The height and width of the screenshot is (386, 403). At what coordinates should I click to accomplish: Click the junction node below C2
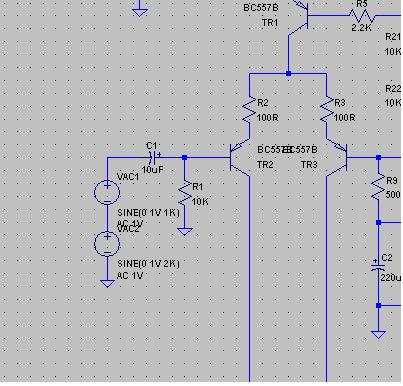coord(378,305)
